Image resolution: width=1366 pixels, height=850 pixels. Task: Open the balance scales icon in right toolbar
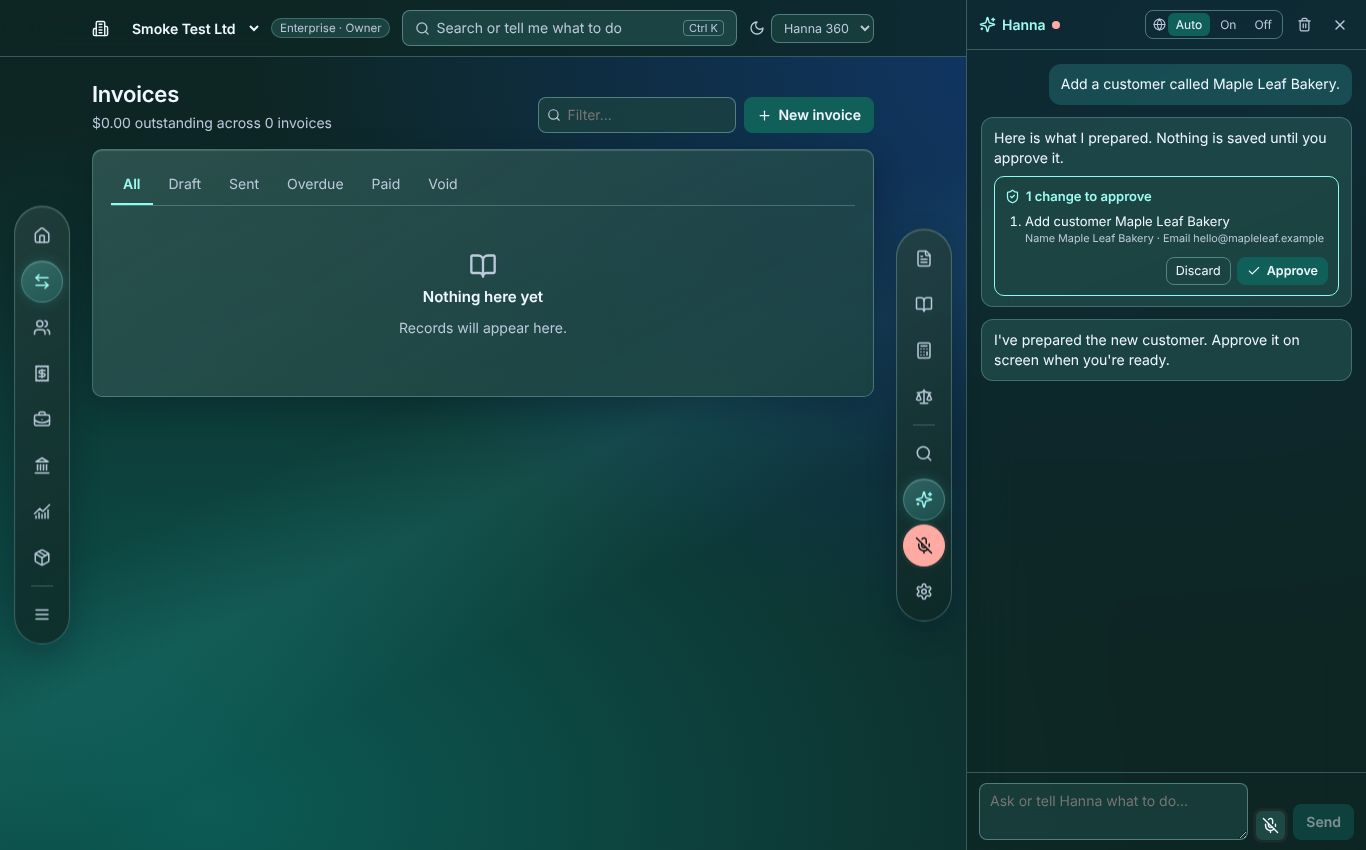924,397
